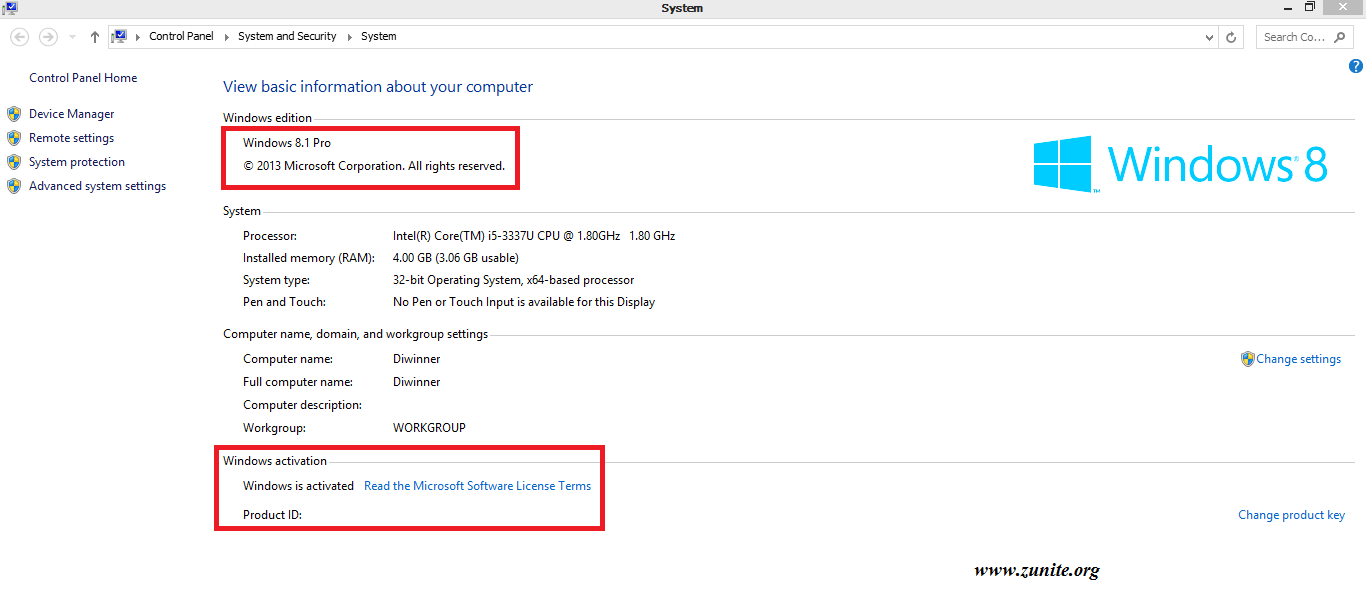Screen dimensions: 1366x593
Task: Click the shield icon beside Remote settings
Action: (x=14, y=138)
